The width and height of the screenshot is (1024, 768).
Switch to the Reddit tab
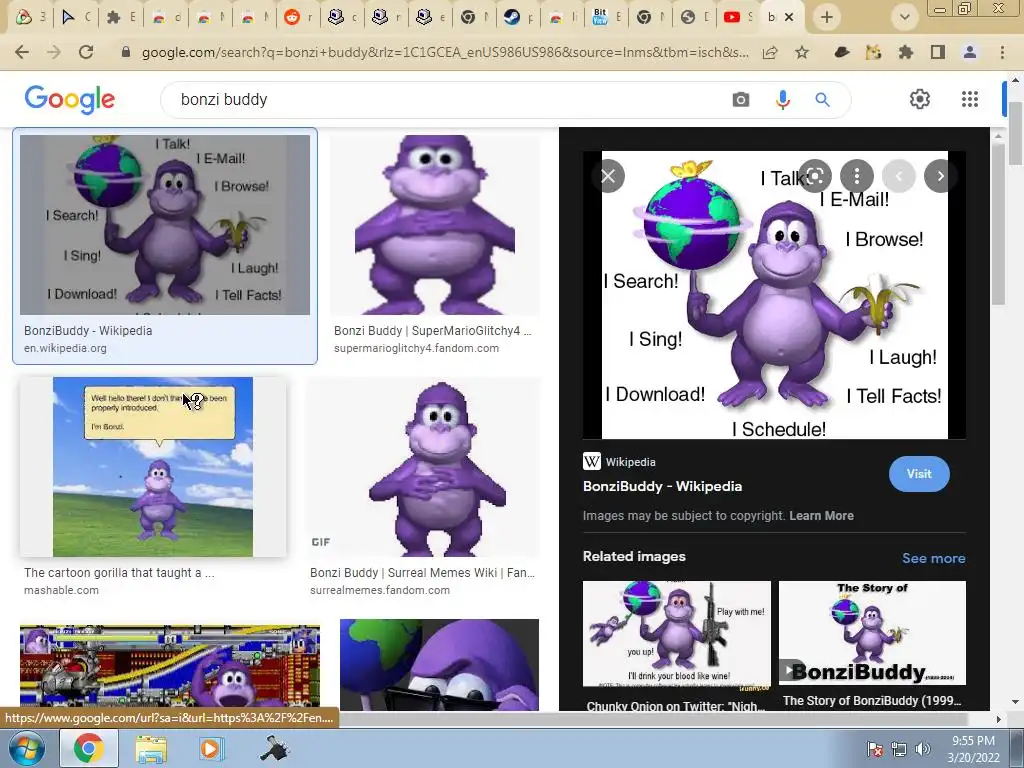[298, 17]
